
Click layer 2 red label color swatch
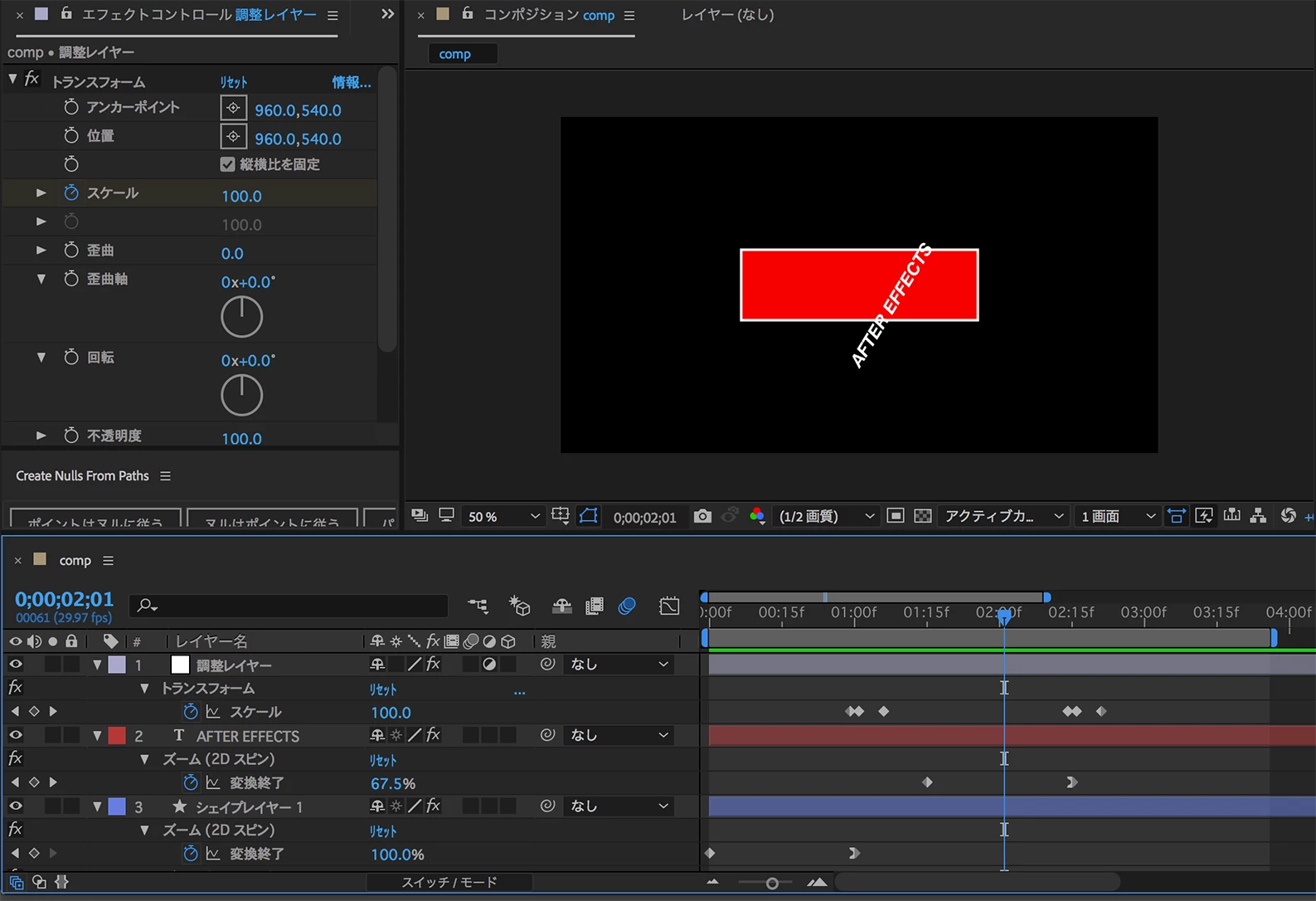(117, 735)
